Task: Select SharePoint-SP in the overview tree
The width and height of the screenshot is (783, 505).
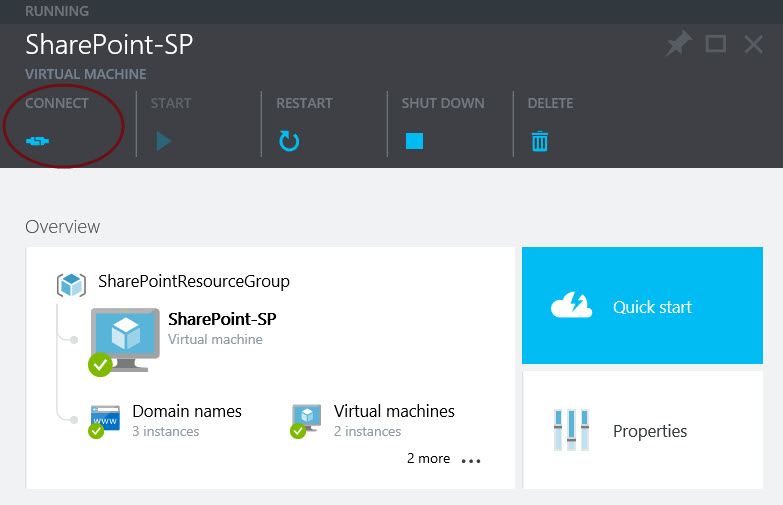Action: point(222,319)
